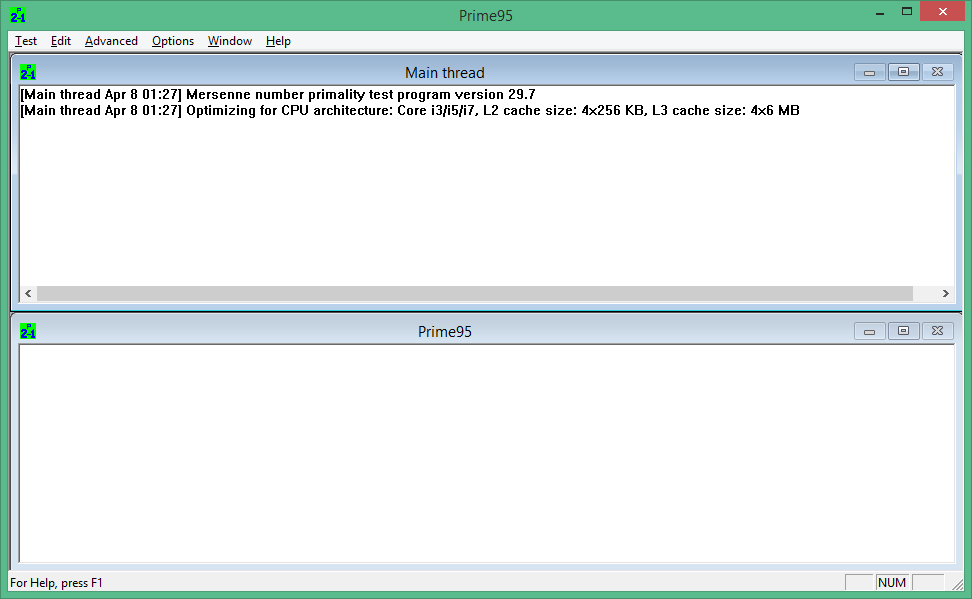Open the Edit menu
972x599 pixels.
(61, 41)
